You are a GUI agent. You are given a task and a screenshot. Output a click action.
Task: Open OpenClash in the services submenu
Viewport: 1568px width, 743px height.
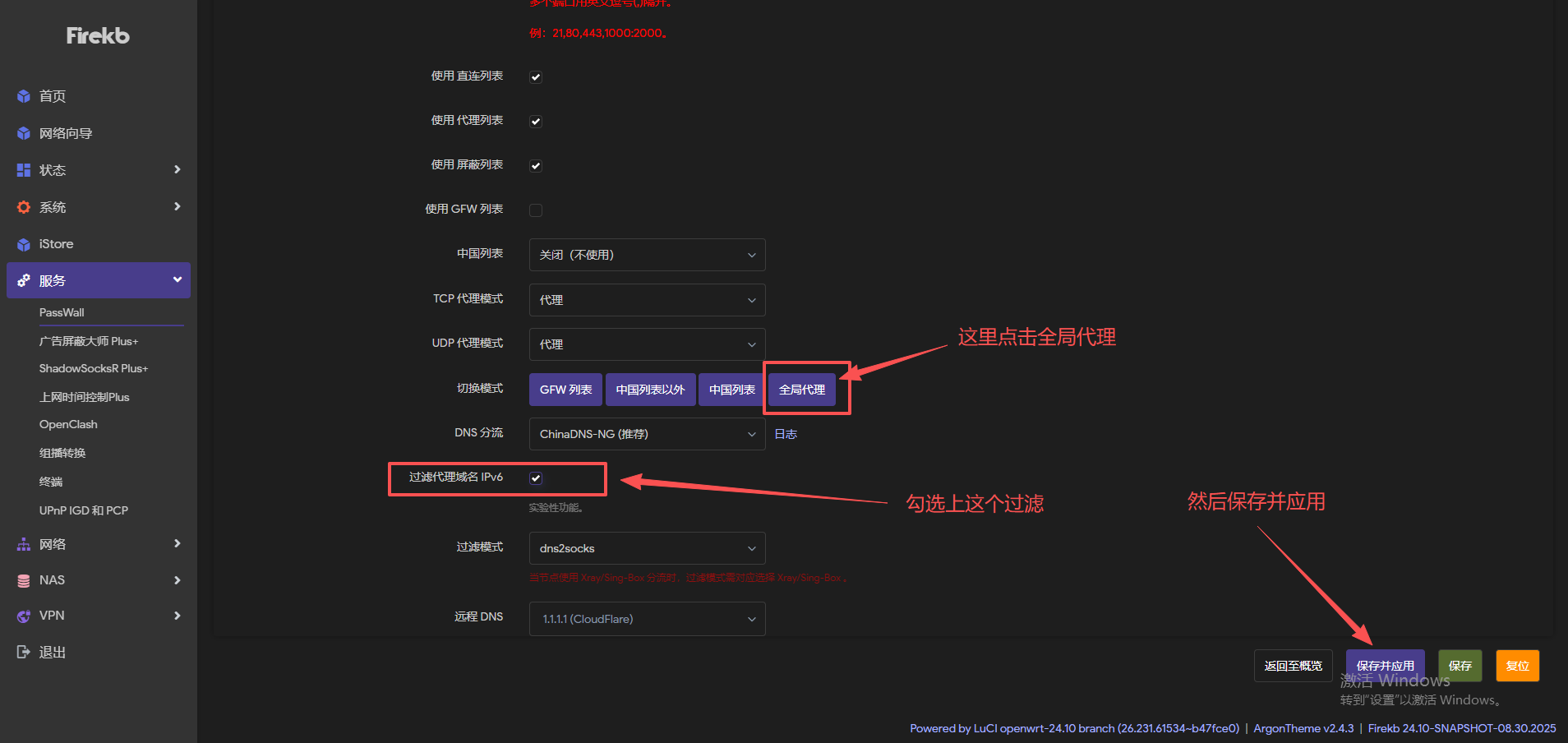[x=68, y=424]
